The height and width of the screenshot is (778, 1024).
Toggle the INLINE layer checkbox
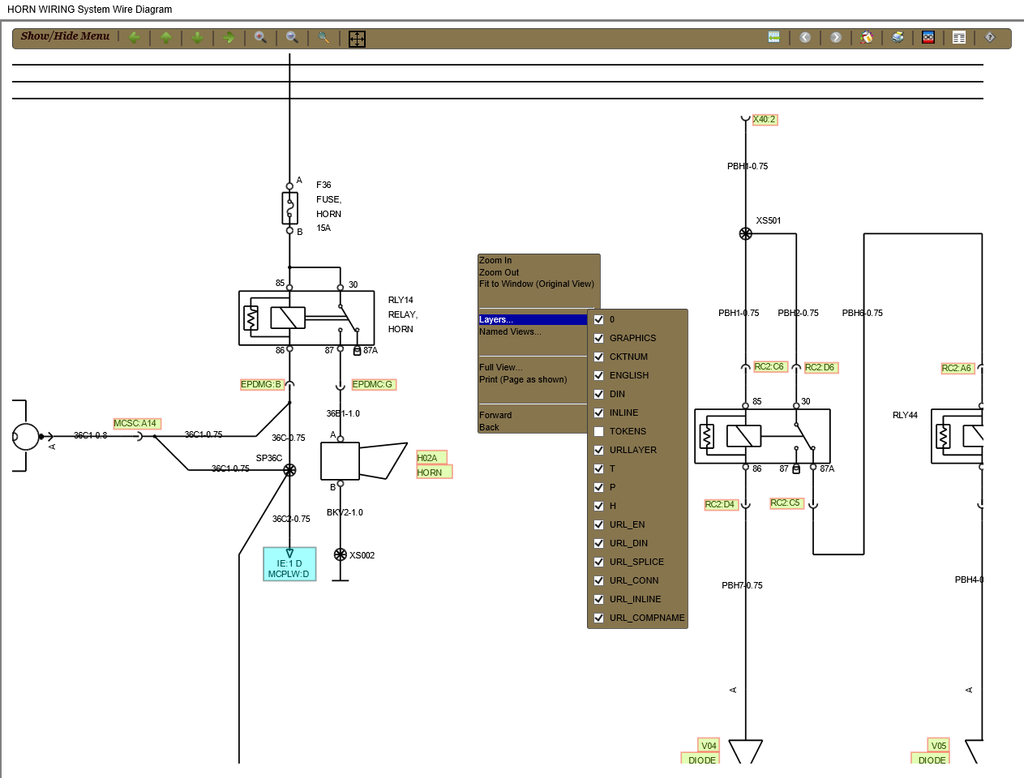click(x=598, y=412)
